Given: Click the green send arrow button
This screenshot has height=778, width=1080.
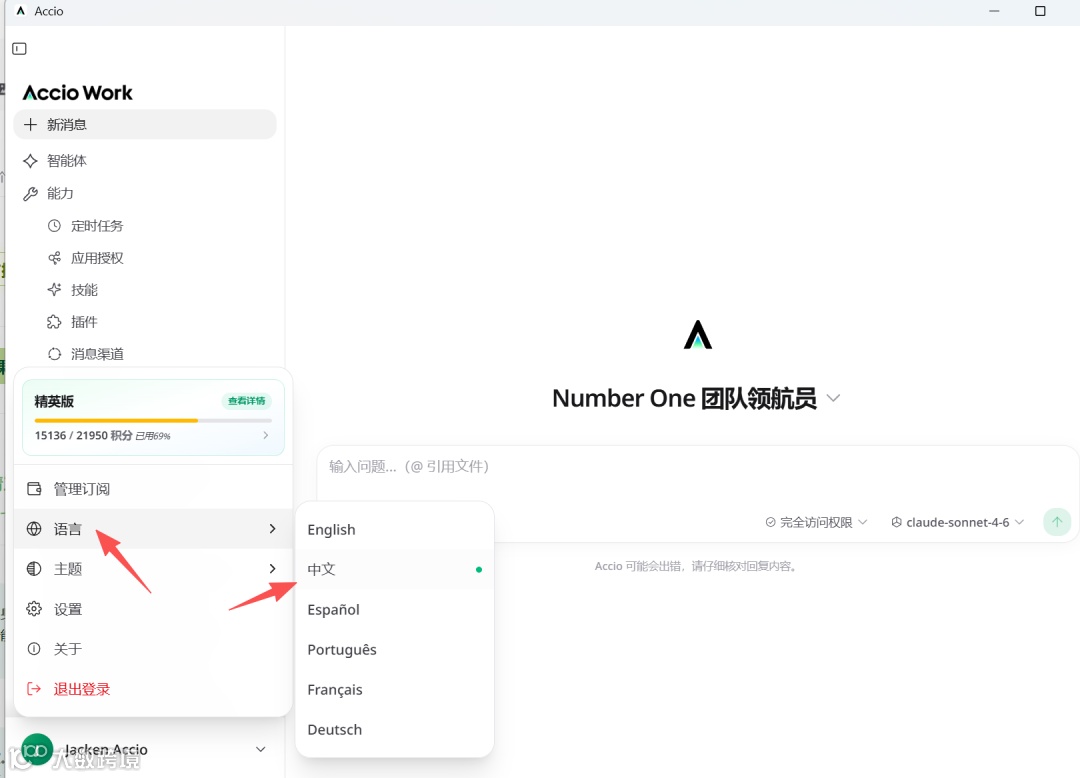Looking at the screenshot, I should point(1057,522).
